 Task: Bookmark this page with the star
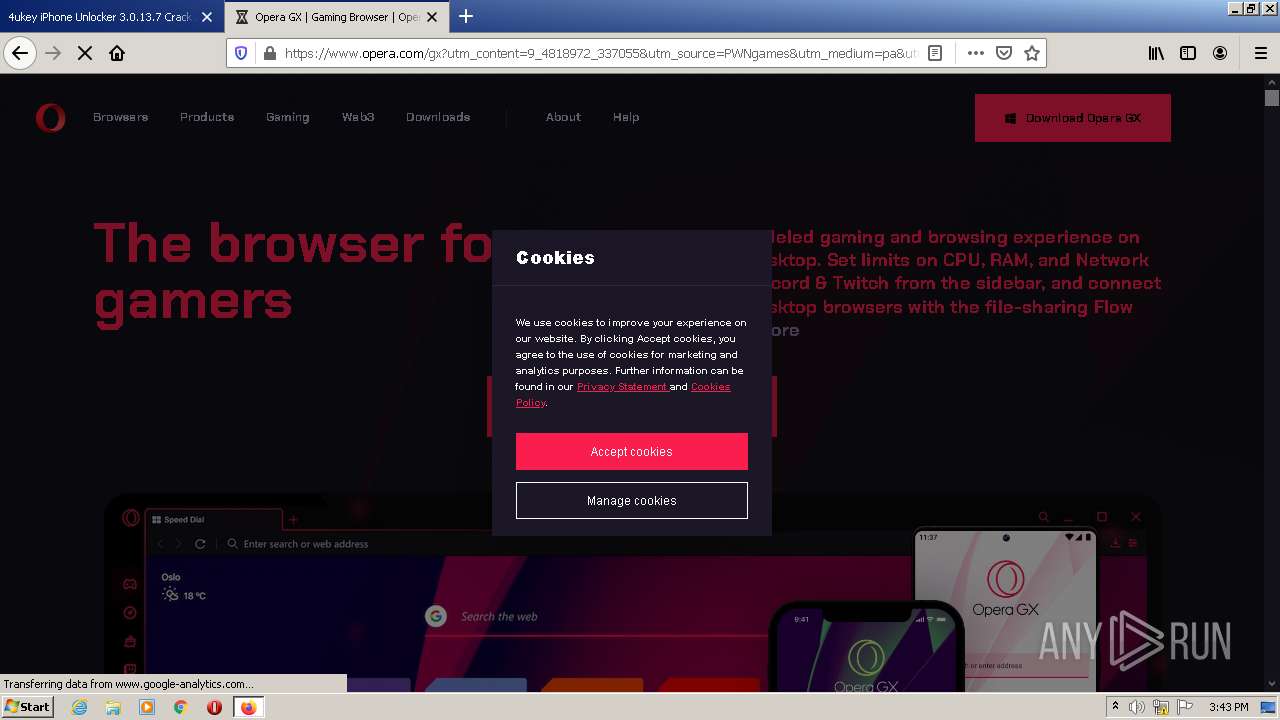click(1032, 53)
